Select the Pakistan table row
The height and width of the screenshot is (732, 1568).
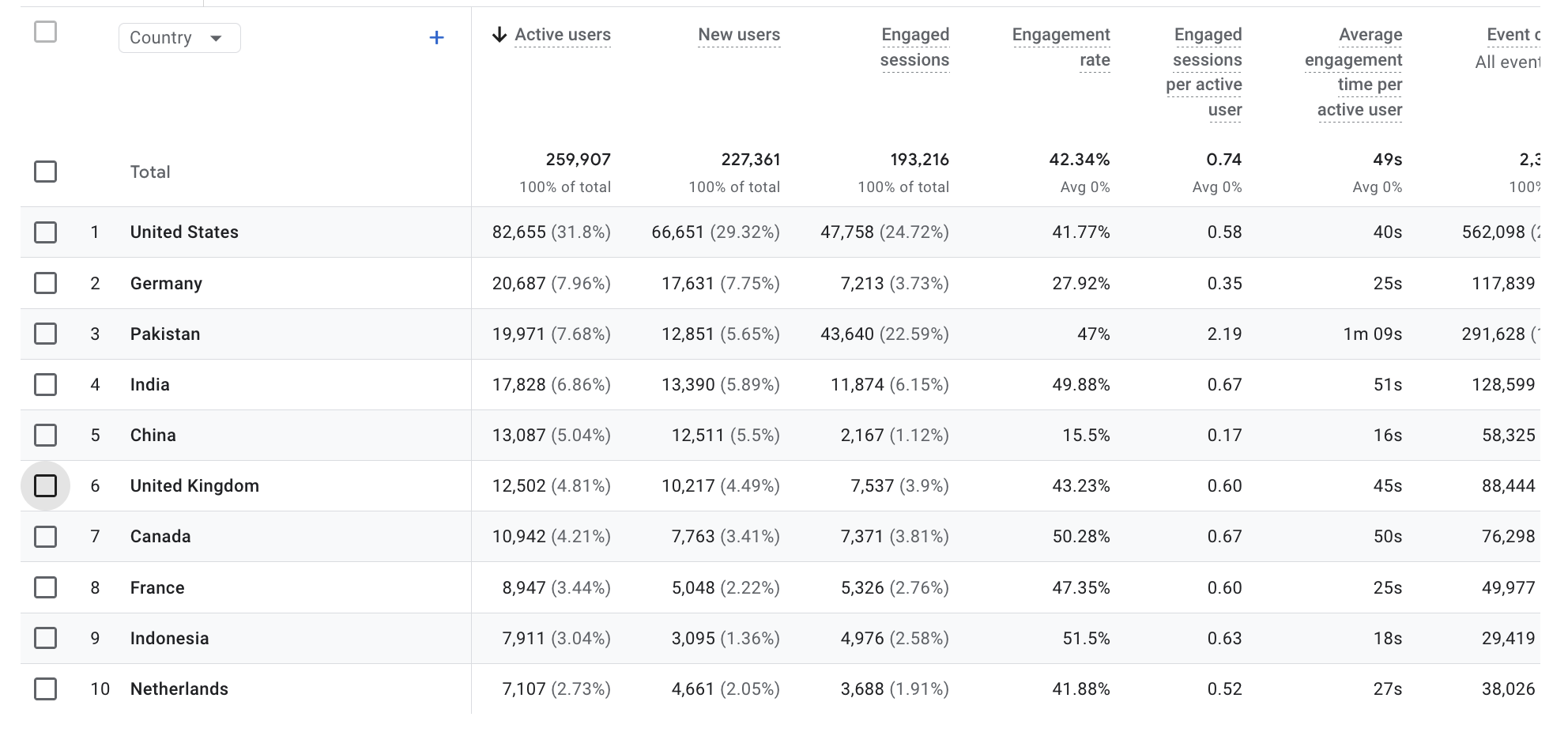point(165,334)
